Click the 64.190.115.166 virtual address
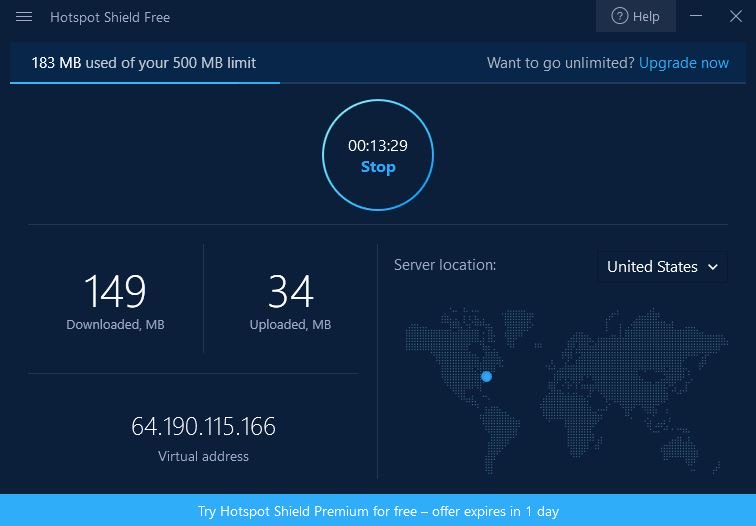 (x=203, y=426)
